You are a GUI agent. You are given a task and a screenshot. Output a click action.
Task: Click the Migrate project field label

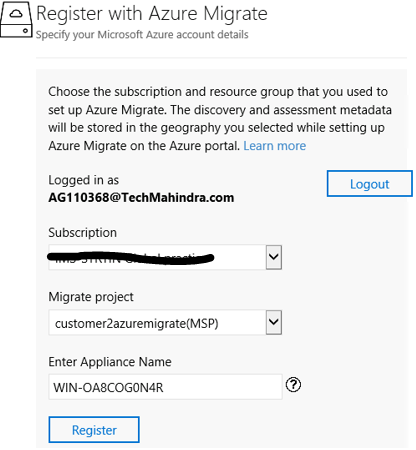point(91,297)
